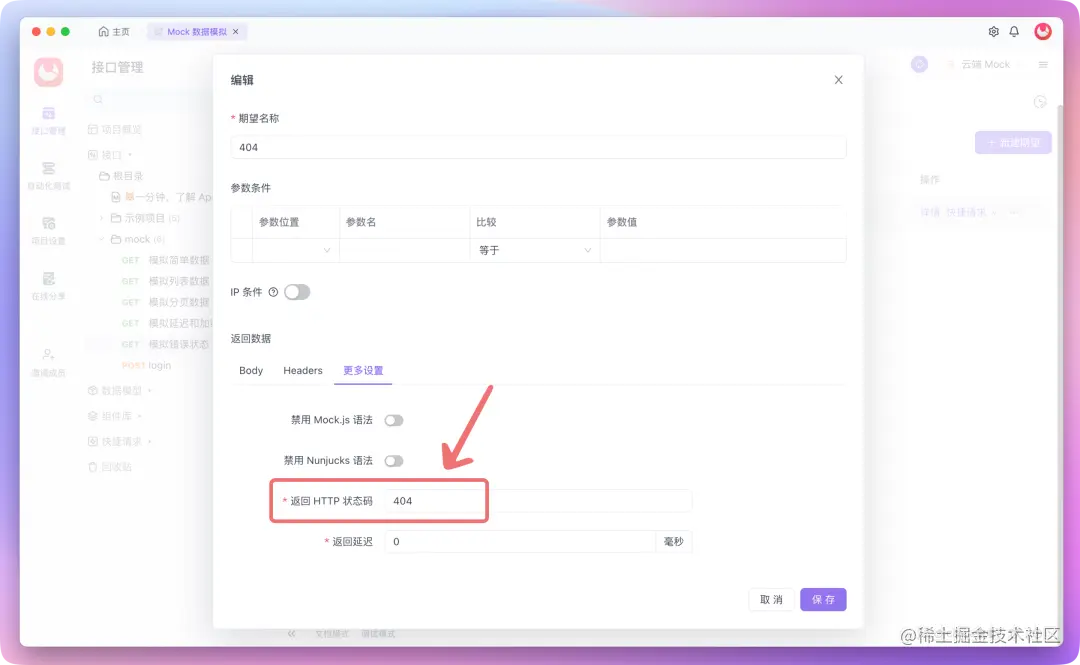Viewport: 1080px width, 665px height.
Task: Click the 参数名 input cell
Action: [x=404, y=250]
